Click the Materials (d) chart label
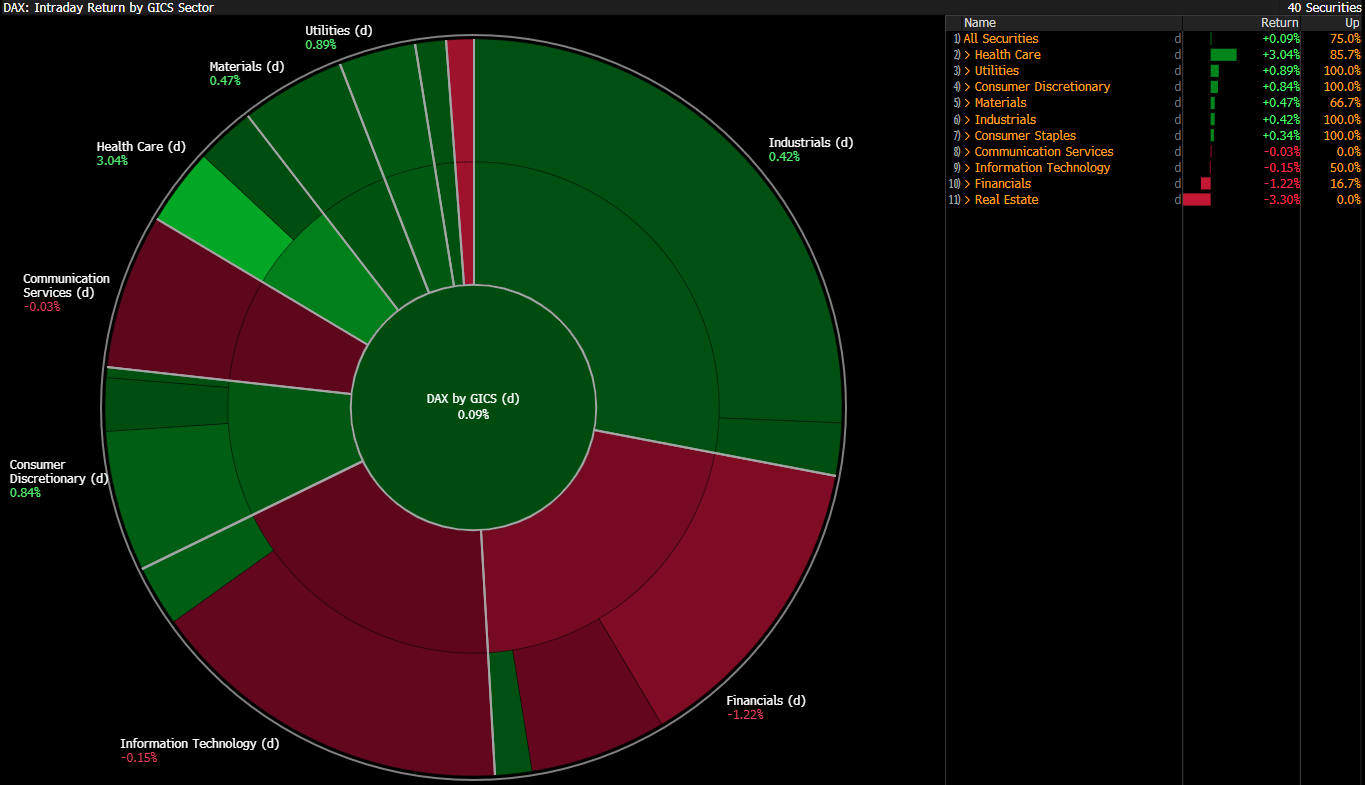Image resolution: width=1365 pixels, height=785 pixels. tap(247, 67)
